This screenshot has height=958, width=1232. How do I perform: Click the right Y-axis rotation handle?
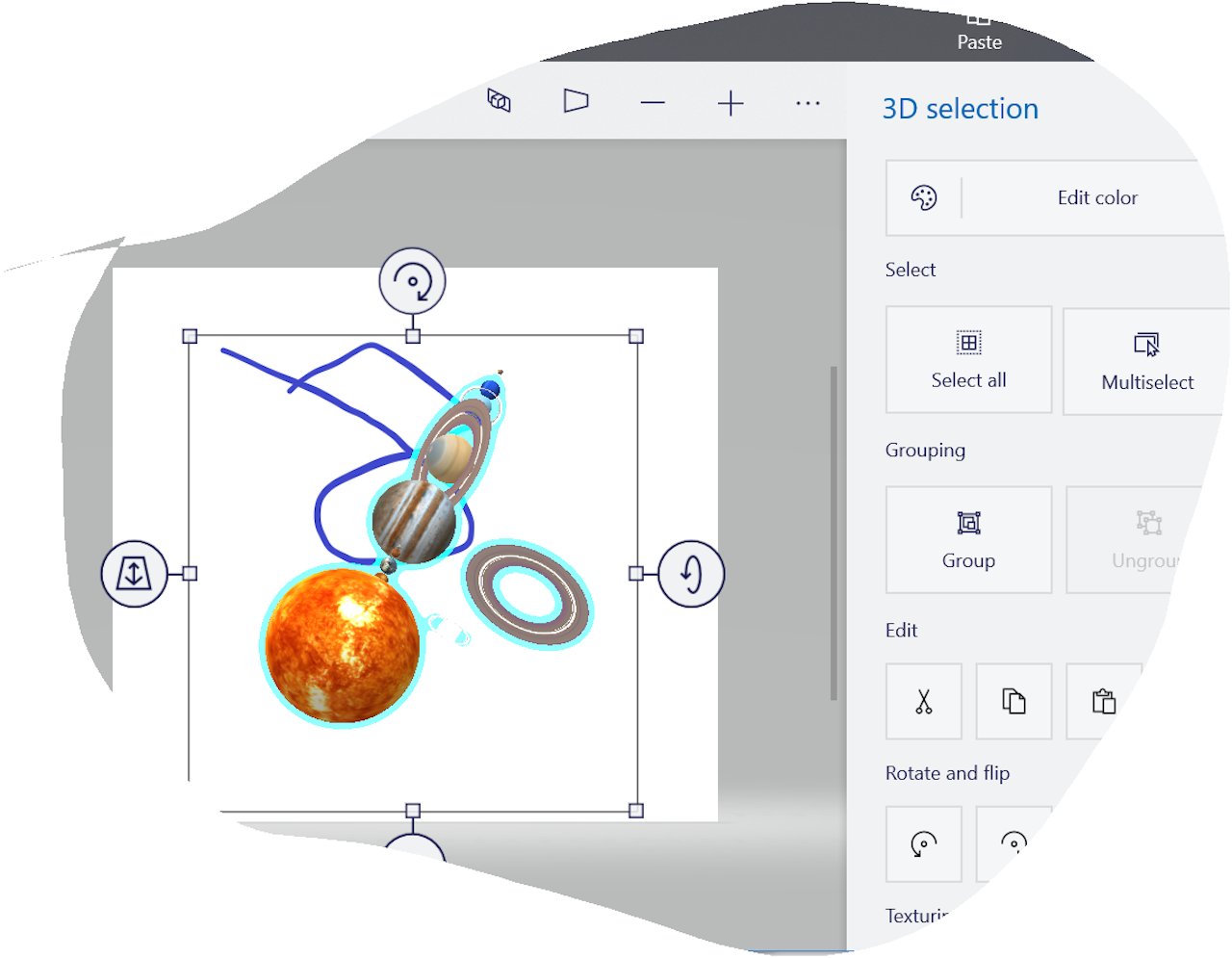(691, 574)
